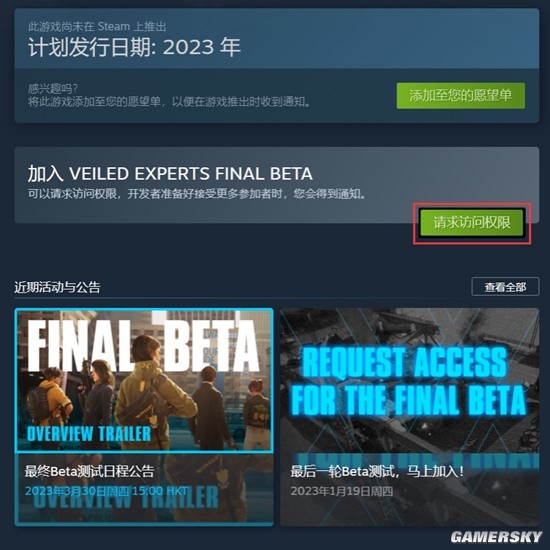Viewport: 550px width, 550px height.
Task: Click the 可以请求访问权限 beta description line
Action: point(197,193)
